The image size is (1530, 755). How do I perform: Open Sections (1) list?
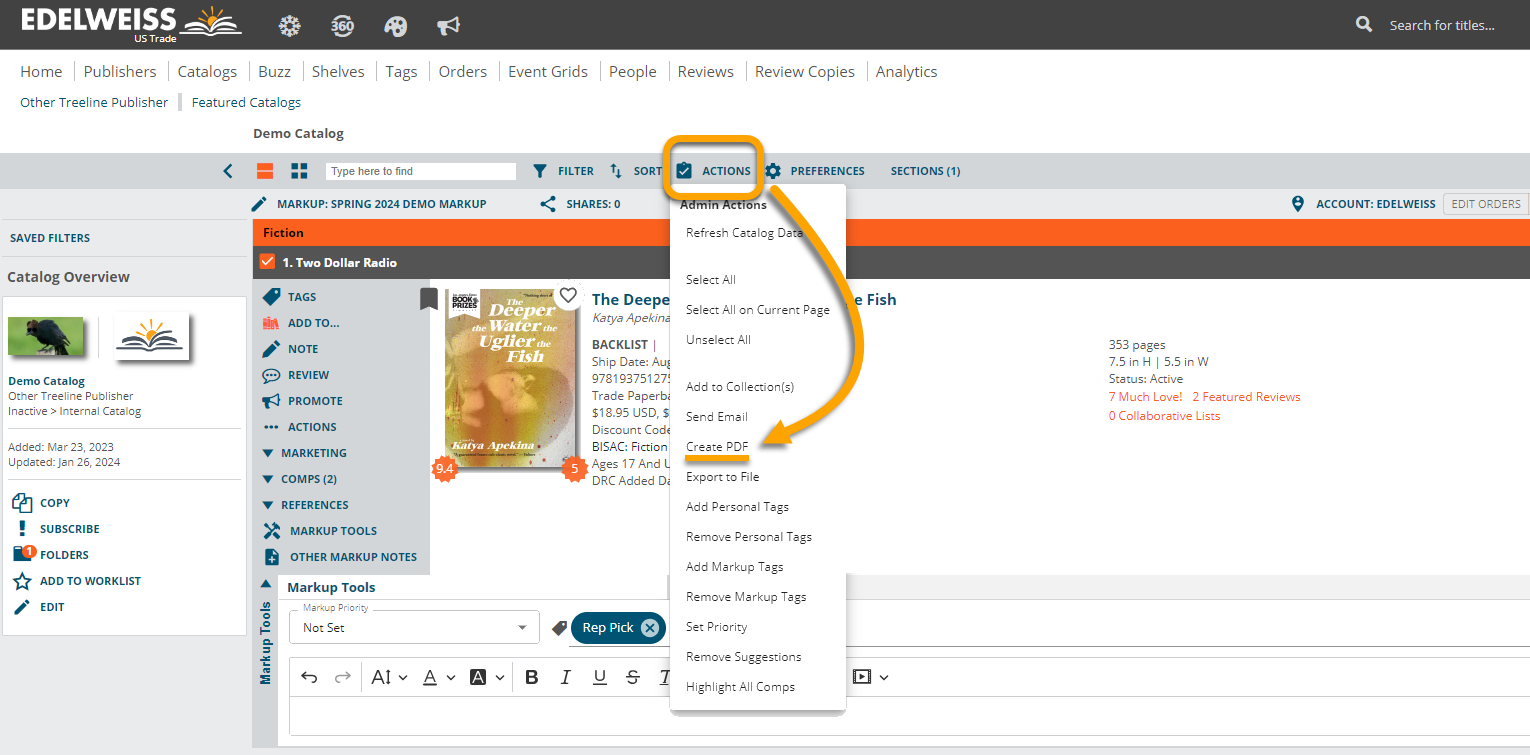[925, 171]
